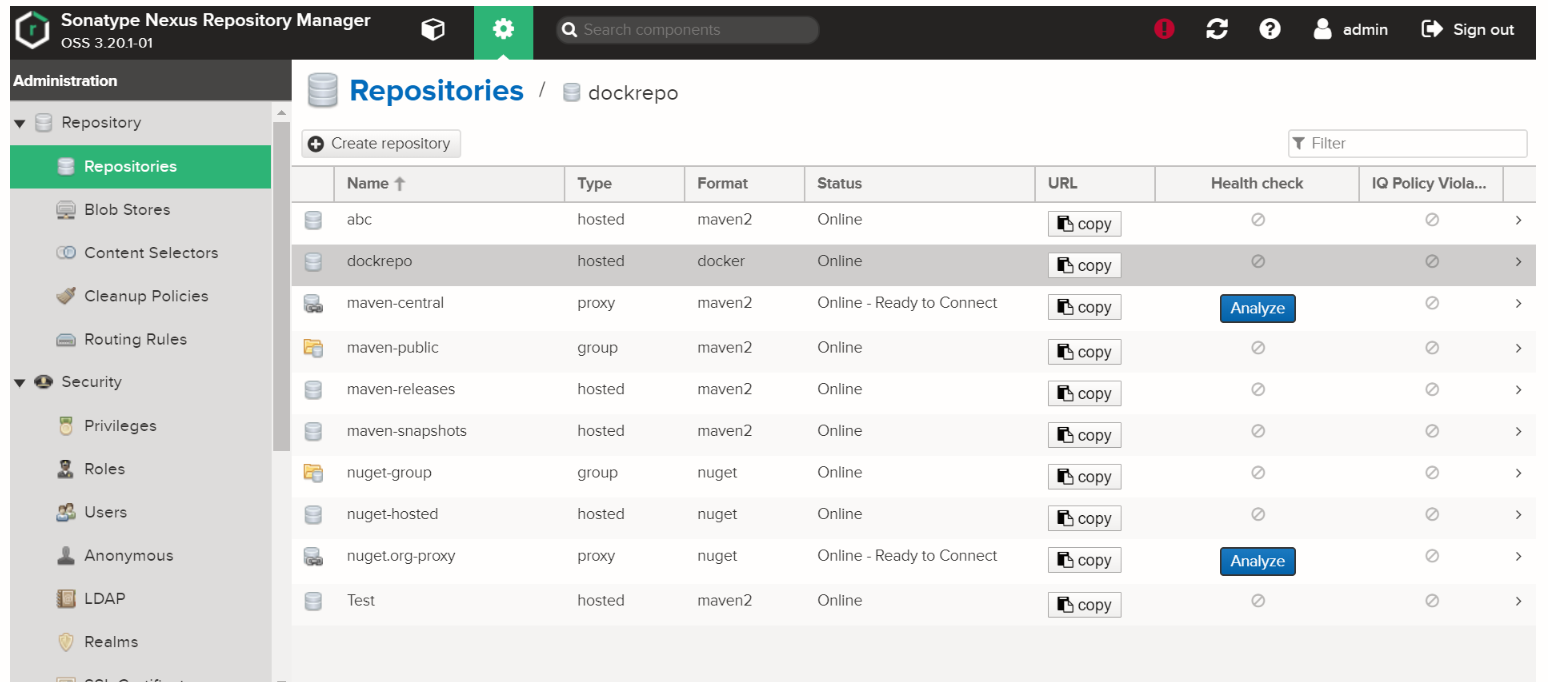Screen dimensions: 1548x682
Task: Open details chevron for the abc row
Action: (x=1518, y=220)
